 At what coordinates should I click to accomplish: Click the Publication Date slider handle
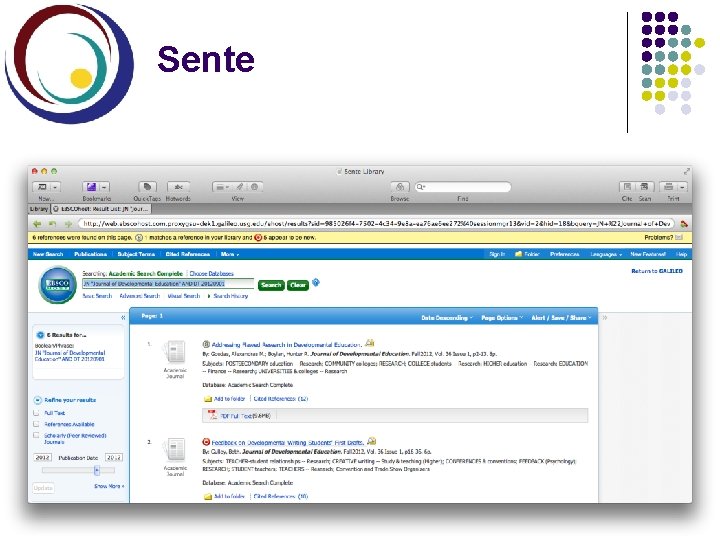(97, 470)
